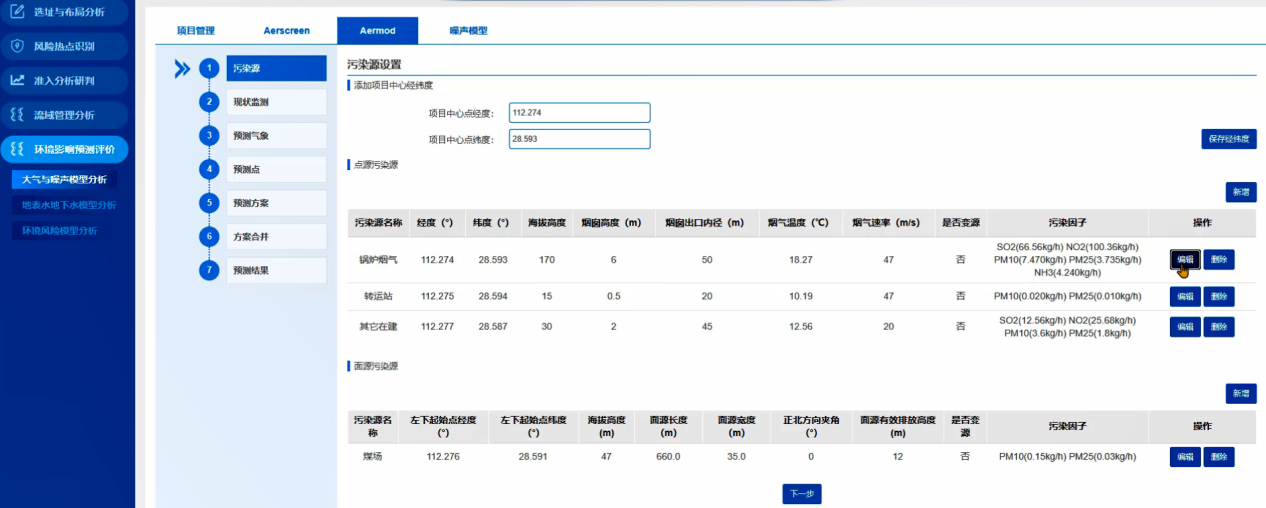The height and width of the screenshot is (508, 1266).
Task: Click the wave icon beside 流域管理分析
Action: [17, 115]
